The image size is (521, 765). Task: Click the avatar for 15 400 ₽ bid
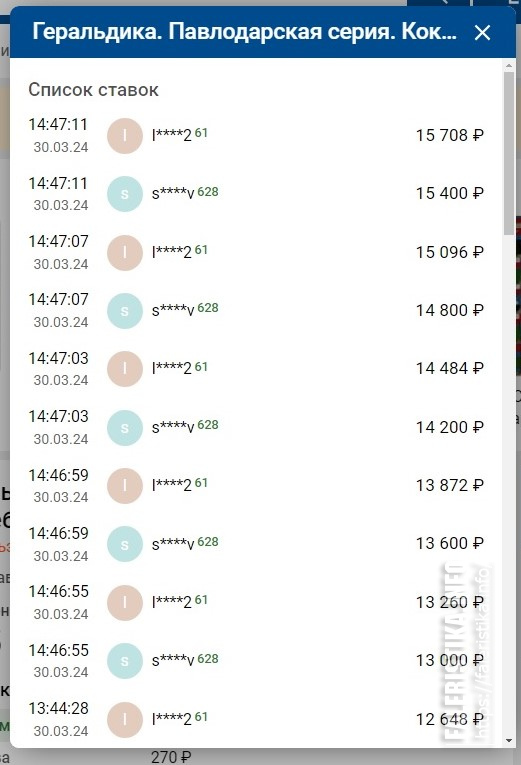point(125,194)
